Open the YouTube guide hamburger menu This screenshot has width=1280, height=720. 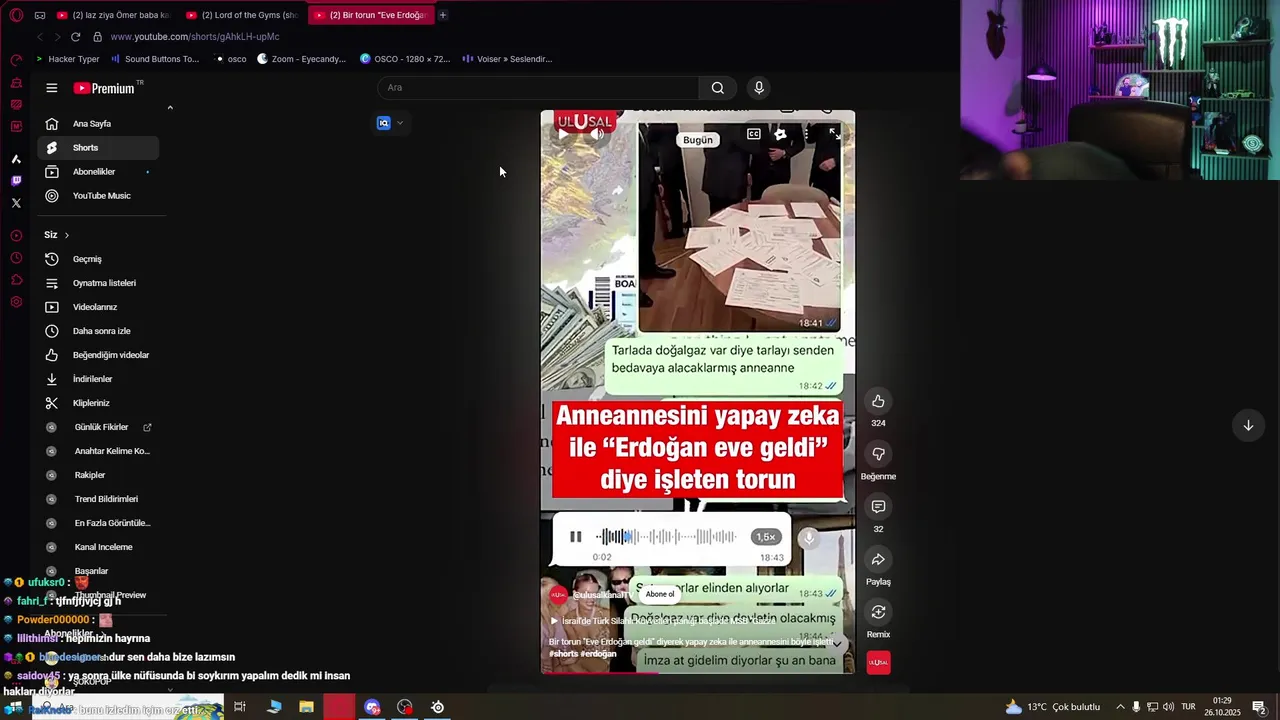click(x=52, y=88)
